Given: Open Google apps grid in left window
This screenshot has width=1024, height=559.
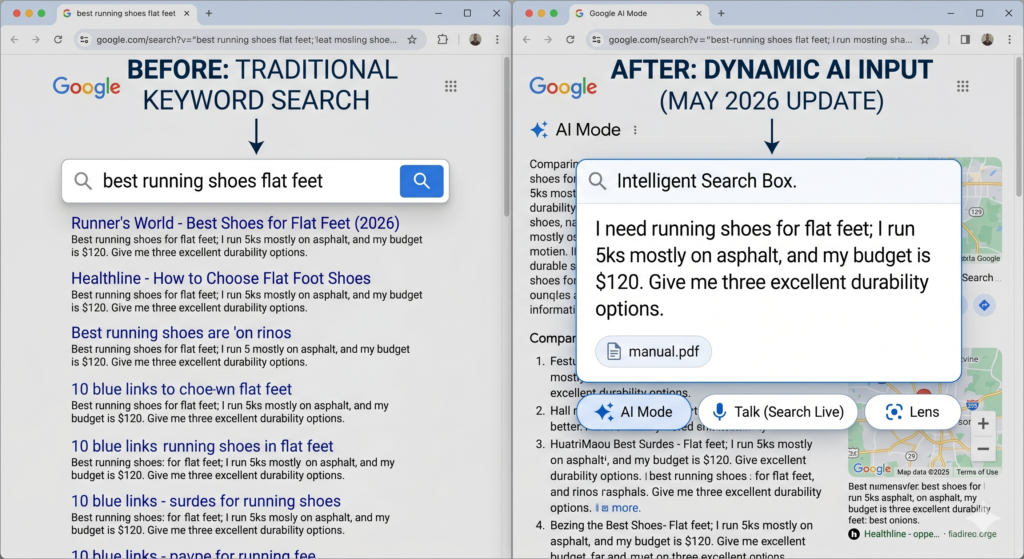Looking at the screenshot, I should coord(451,86).
